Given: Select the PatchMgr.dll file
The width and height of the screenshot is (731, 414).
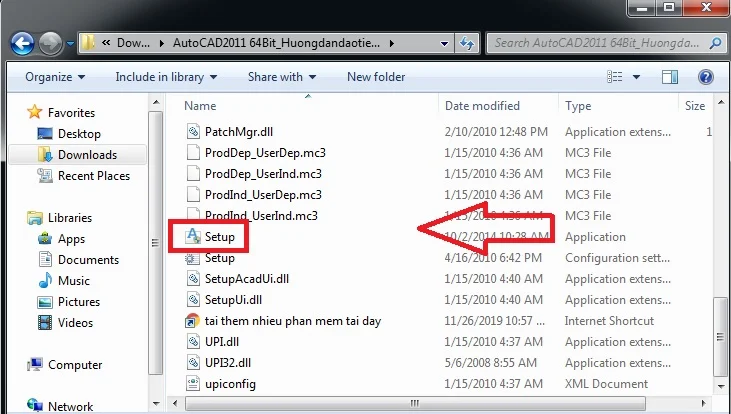Looking at the screenshot, I should click(239, 132).
